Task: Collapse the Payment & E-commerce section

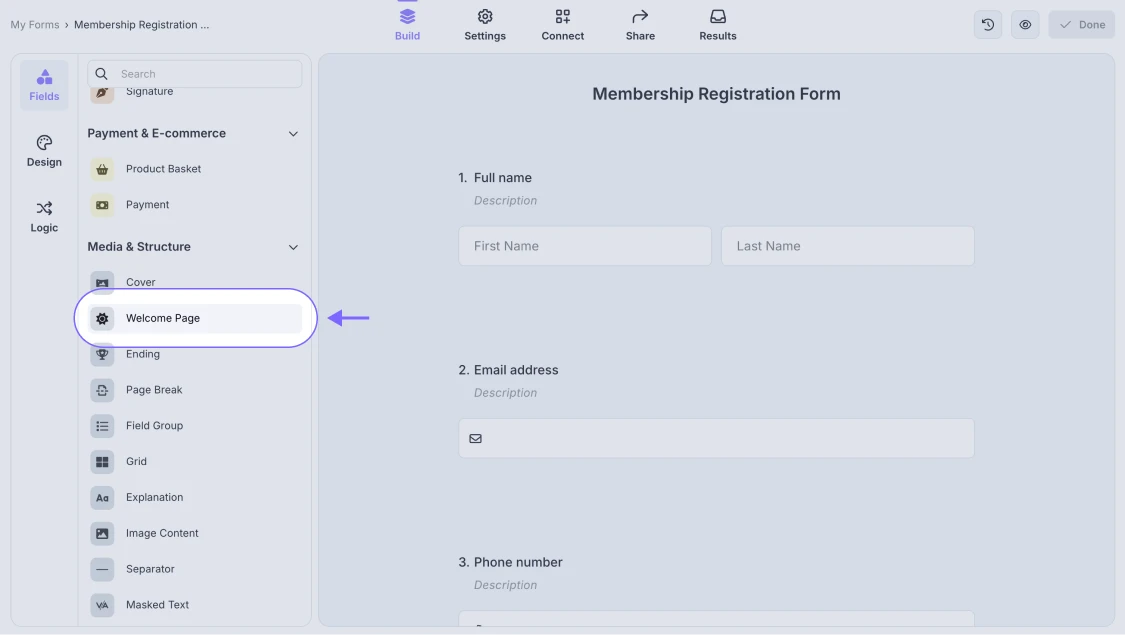Action: click(x=293, y=134)
